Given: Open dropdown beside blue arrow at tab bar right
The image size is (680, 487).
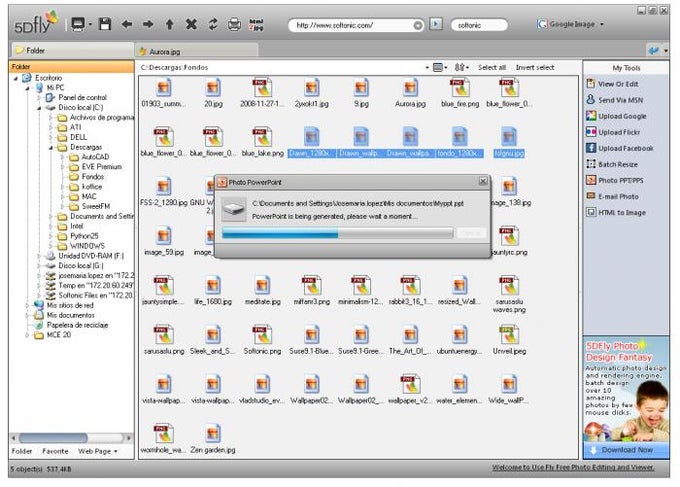Looking at the screenshot, I should 666,51.
